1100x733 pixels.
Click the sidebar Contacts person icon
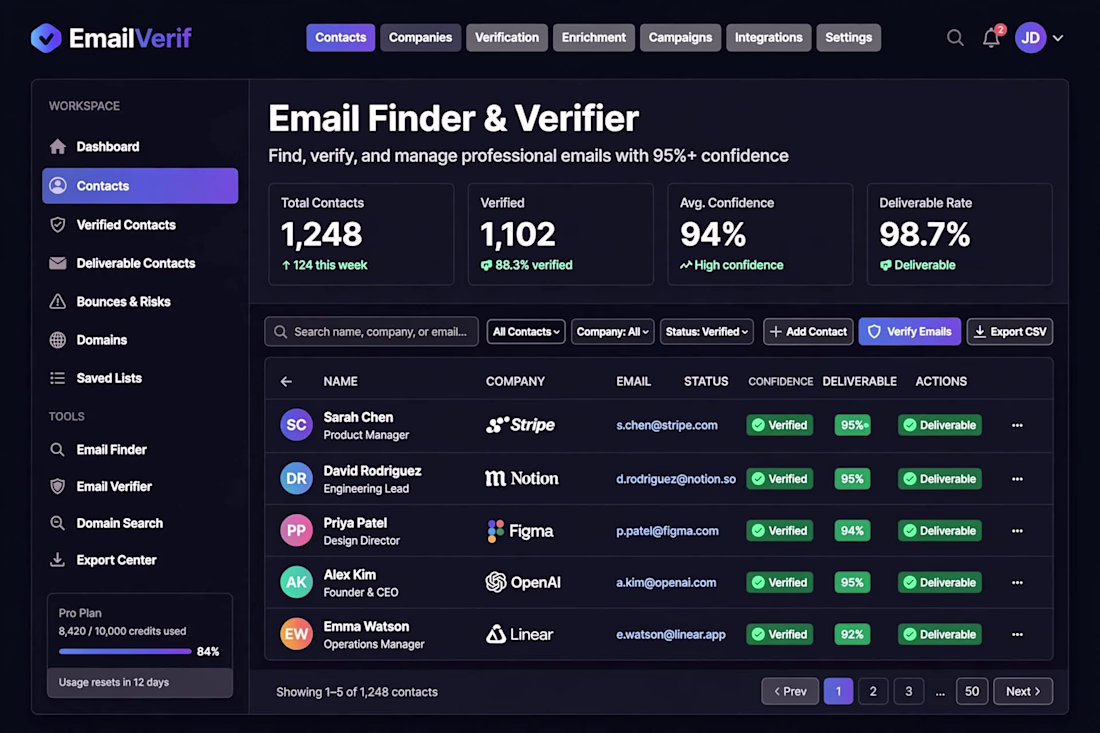coord(58,185)
